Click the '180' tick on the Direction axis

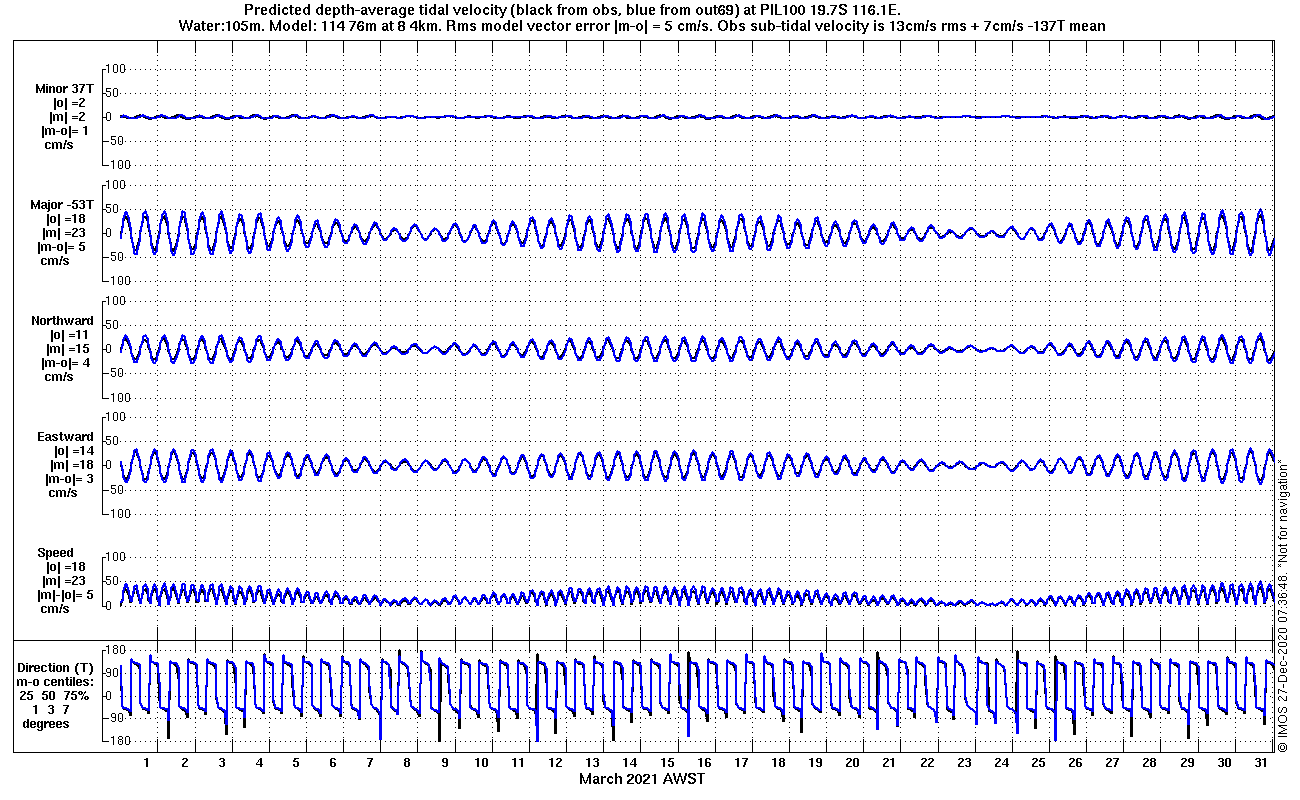coord(114,651)
